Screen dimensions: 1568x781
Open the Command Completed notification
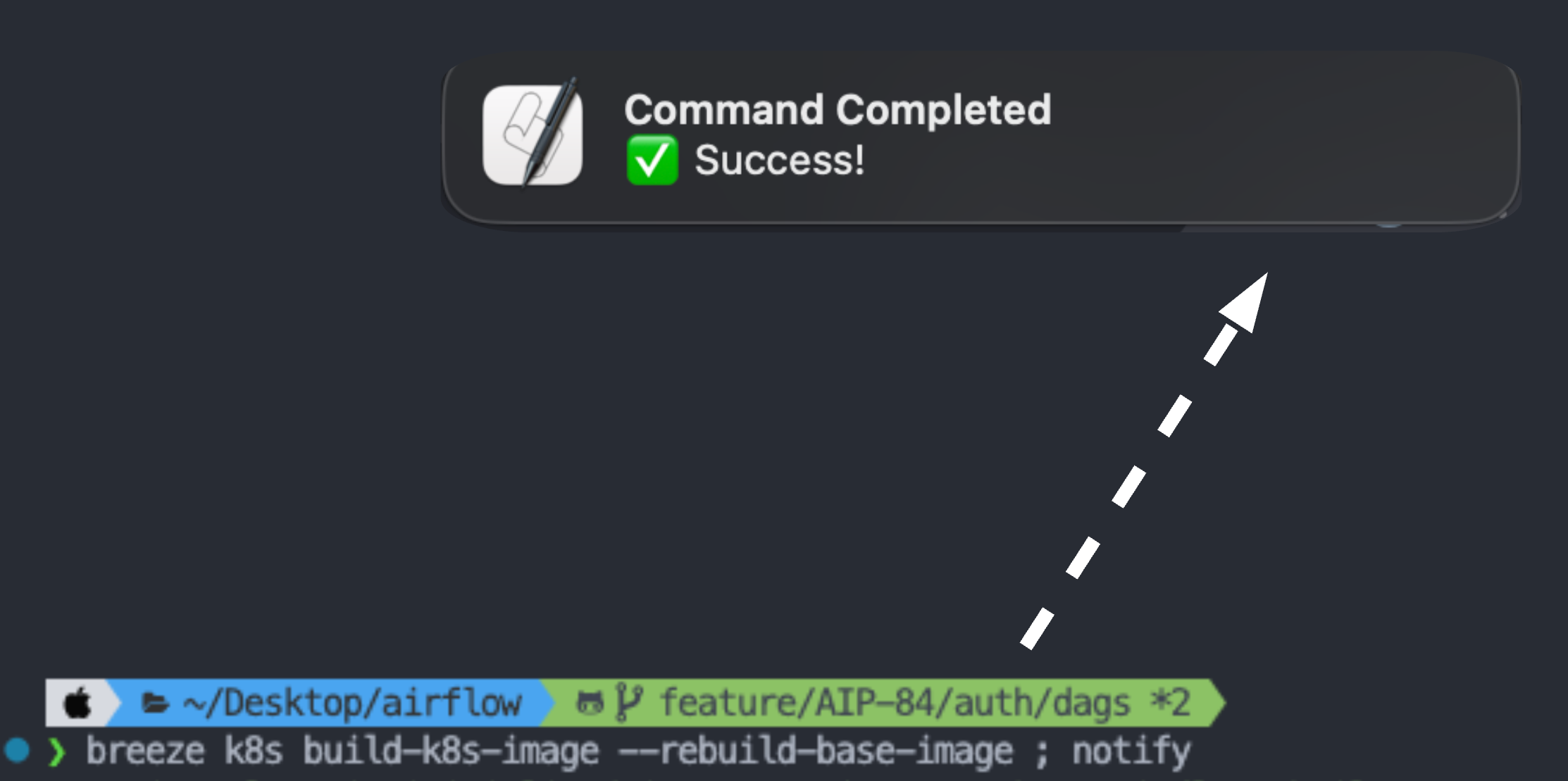click(x=838, y=109)
